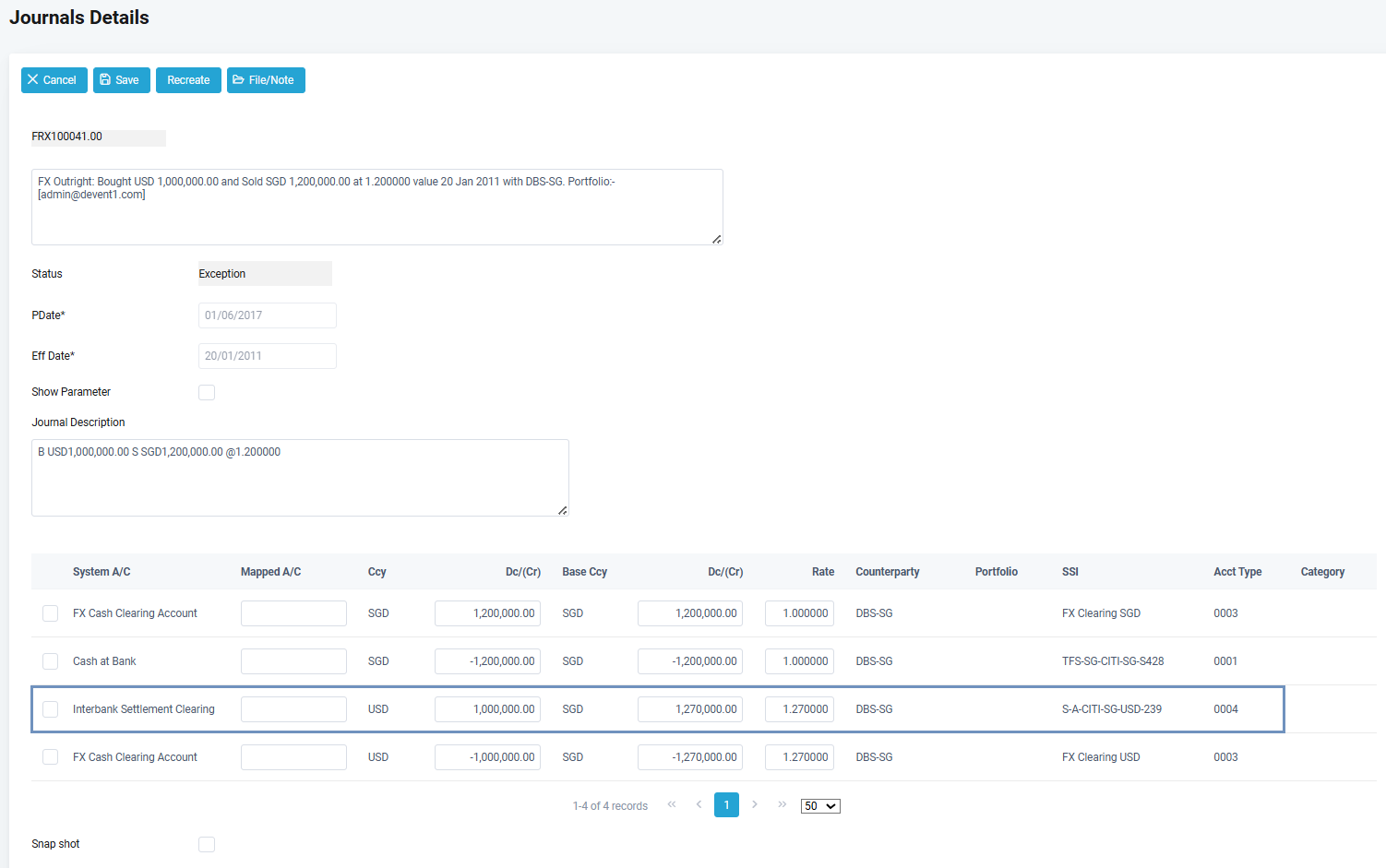This screenshot has width=1386, height=868.
Task: Click the -1,000,000.00 Dc/(Cr) amount field
Action: pyautogui.click(x=487, y=757)
